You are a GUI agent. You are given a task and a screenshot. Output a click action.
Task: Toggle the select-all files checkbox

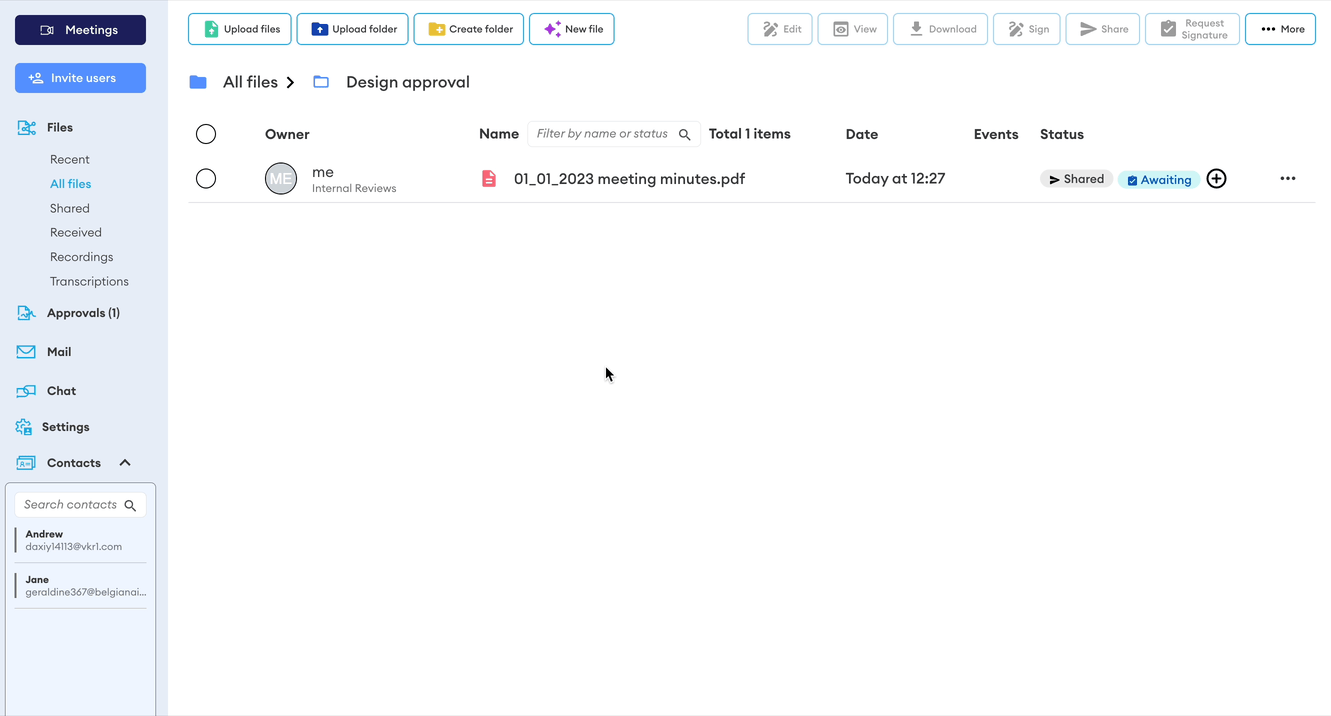(x=206, y=134)
